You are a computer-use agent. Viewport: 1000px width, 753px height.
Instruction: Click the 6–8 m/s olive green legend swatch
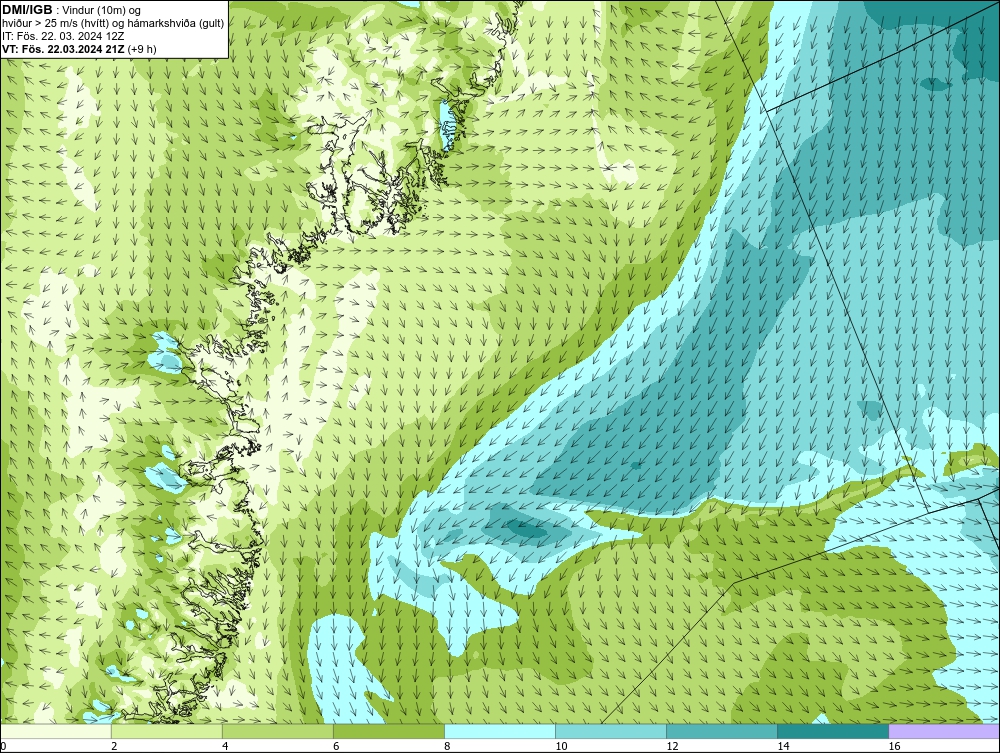click(389, 731)
